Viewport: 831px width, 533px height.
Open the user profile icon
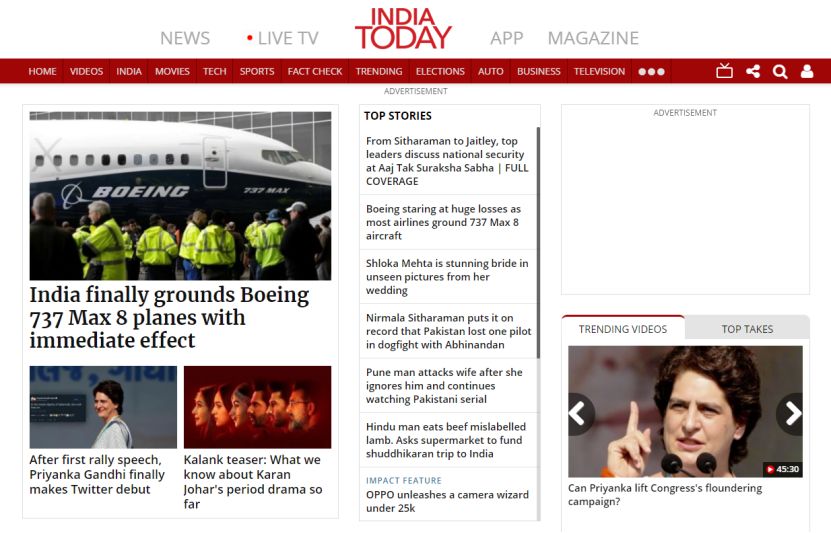tap(807, 71)
